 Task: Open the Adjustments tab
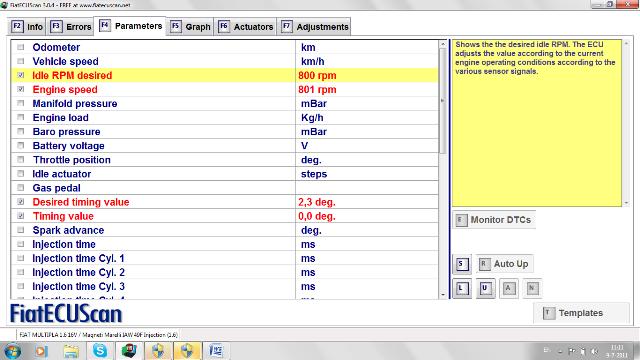pyautogui.click(x=314, y=27)
